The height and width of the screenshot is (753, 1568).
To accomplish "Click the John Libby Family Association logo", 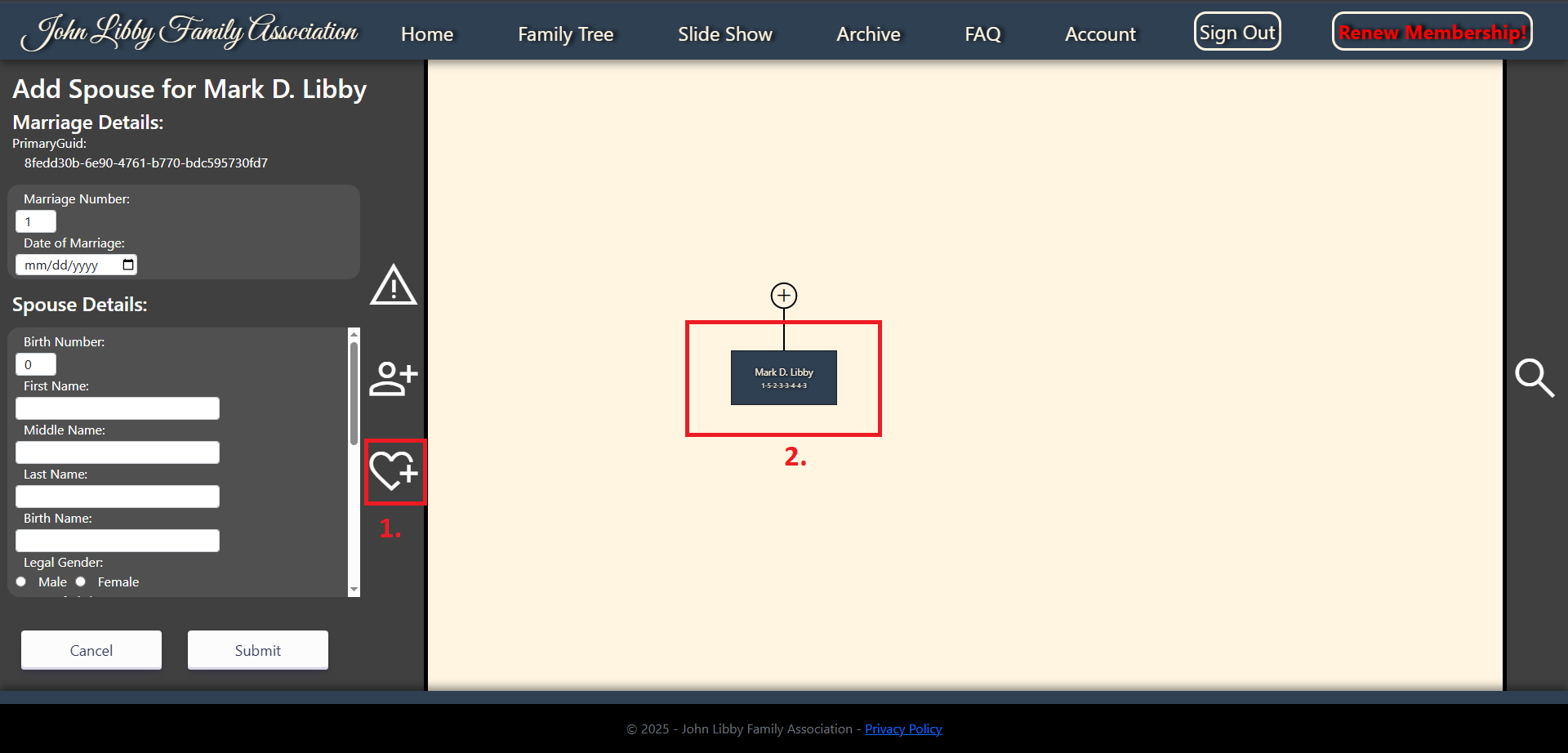I will [189, 32].
